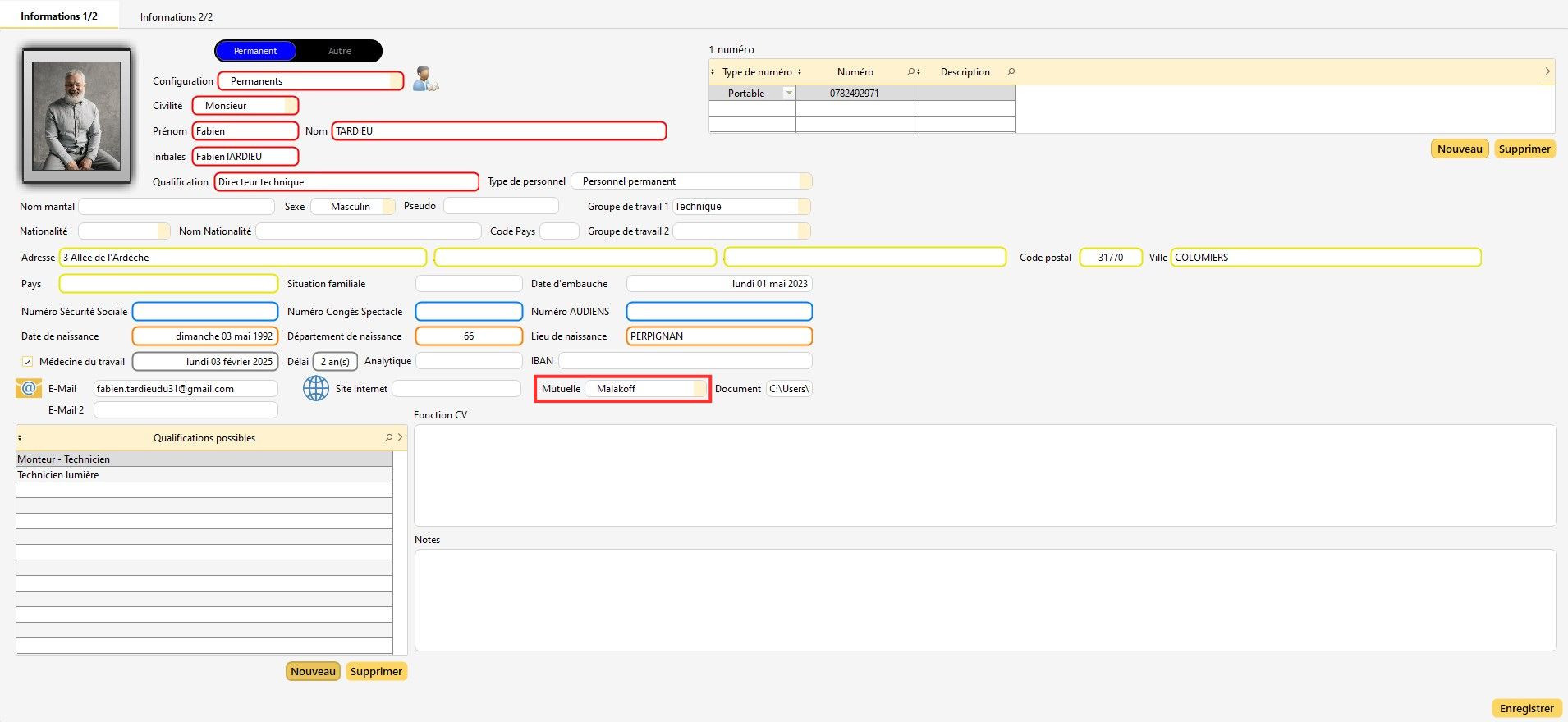
Task: Select the Informations 1/2 tab
Action: [59, 16]
